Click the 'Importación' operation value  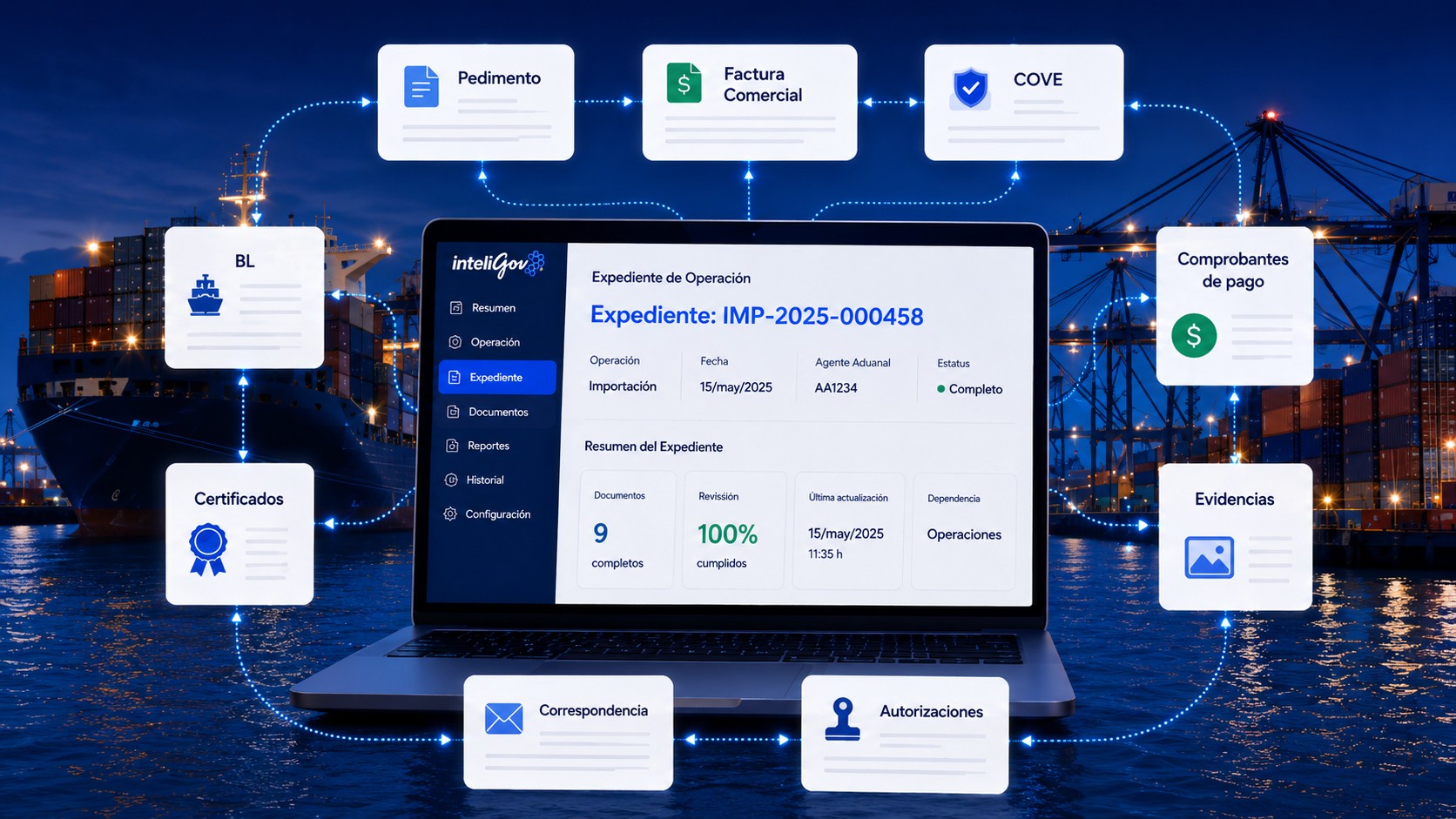(623, 386)
